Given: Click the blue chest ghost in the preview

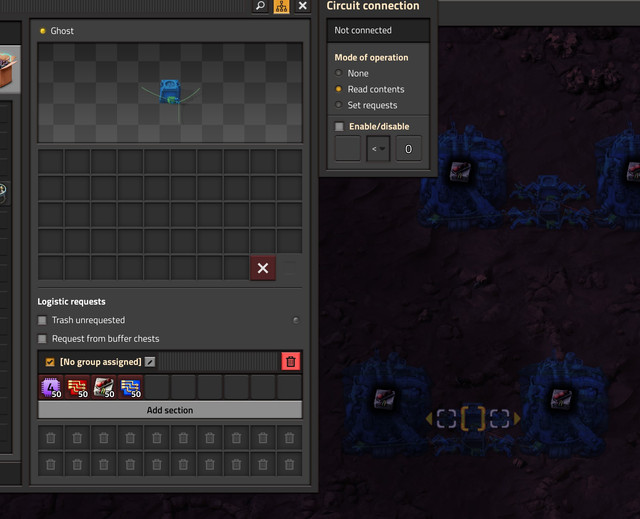Looking at the screenshot, I should pyautogui.click(x=170, y=91).
